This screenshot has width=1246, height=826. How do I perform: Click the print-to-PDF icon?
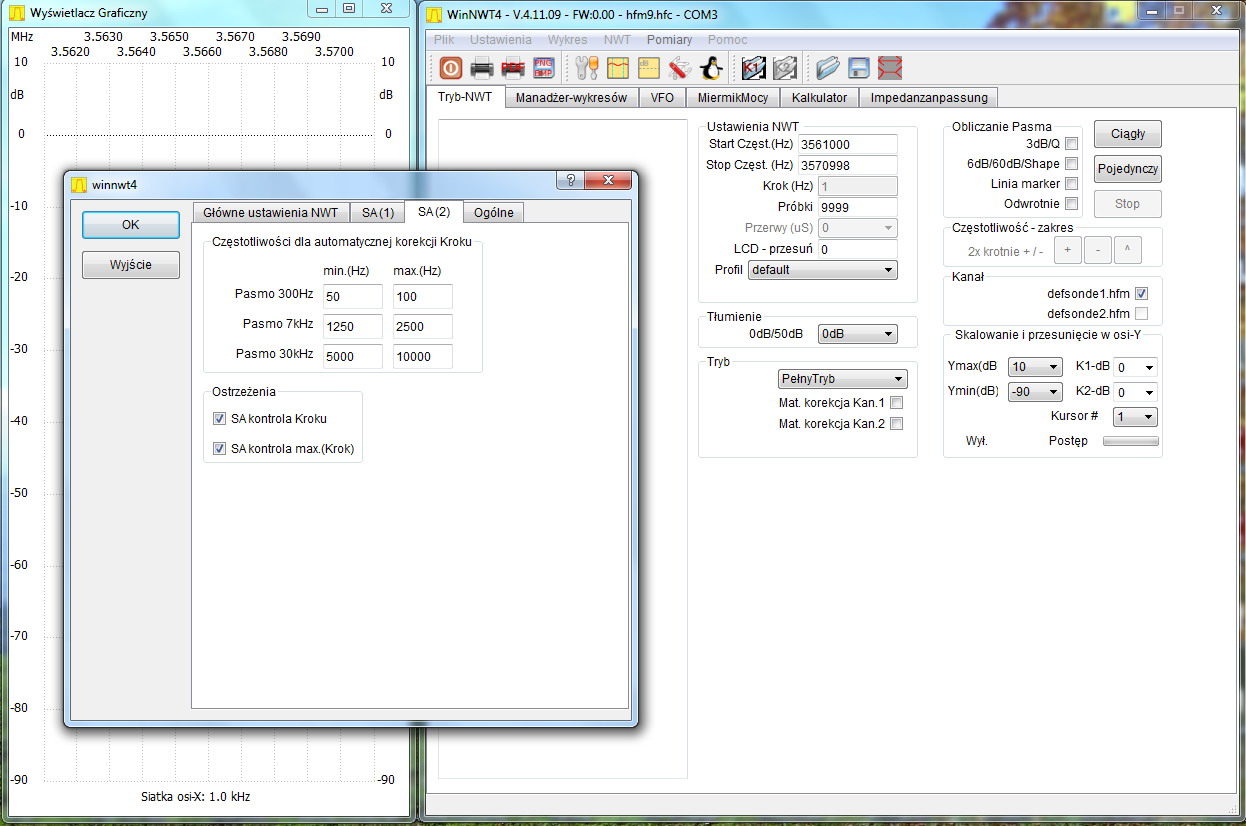[x=513, y=68]
